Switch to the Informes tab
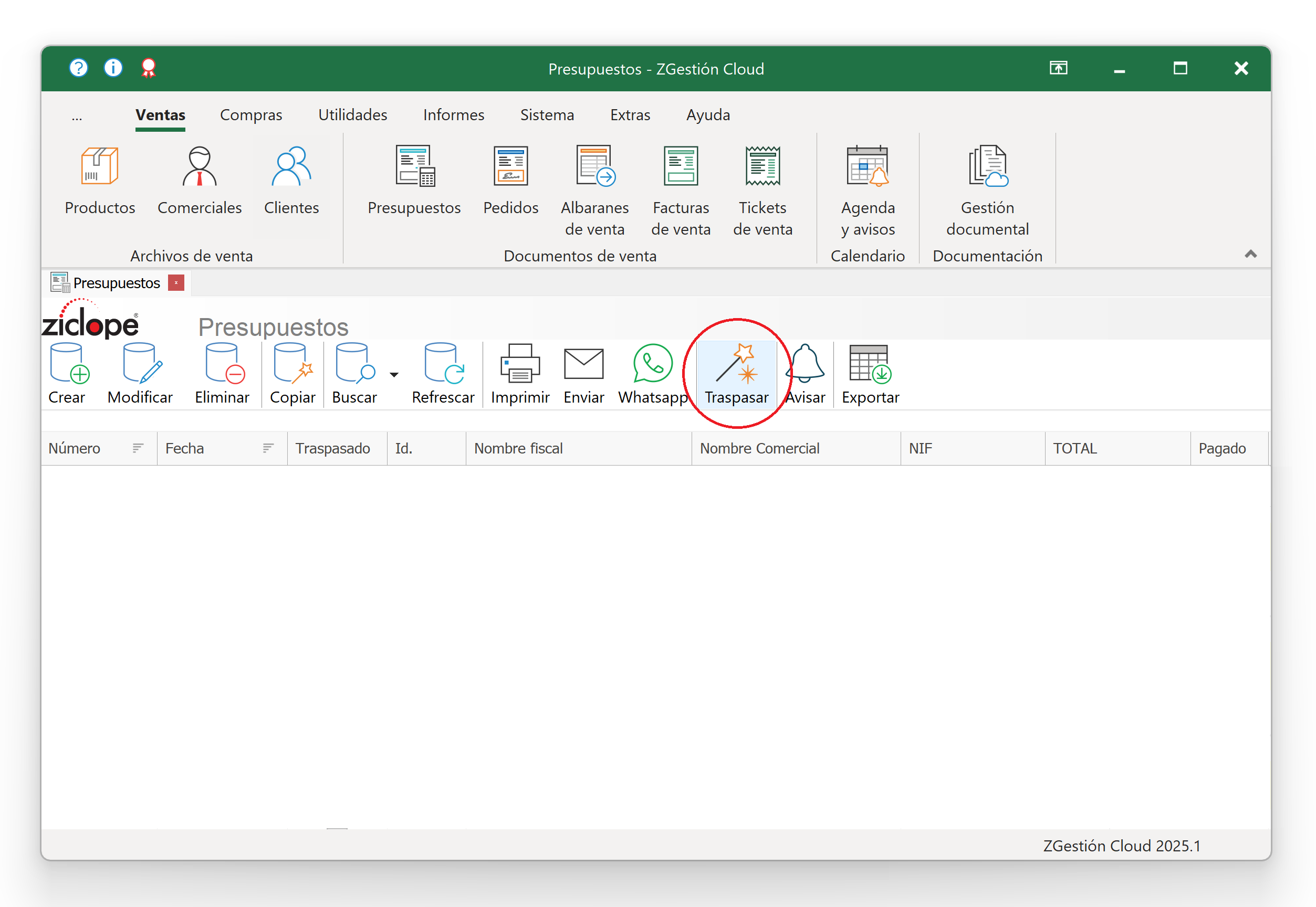 [x=454, y=115]
